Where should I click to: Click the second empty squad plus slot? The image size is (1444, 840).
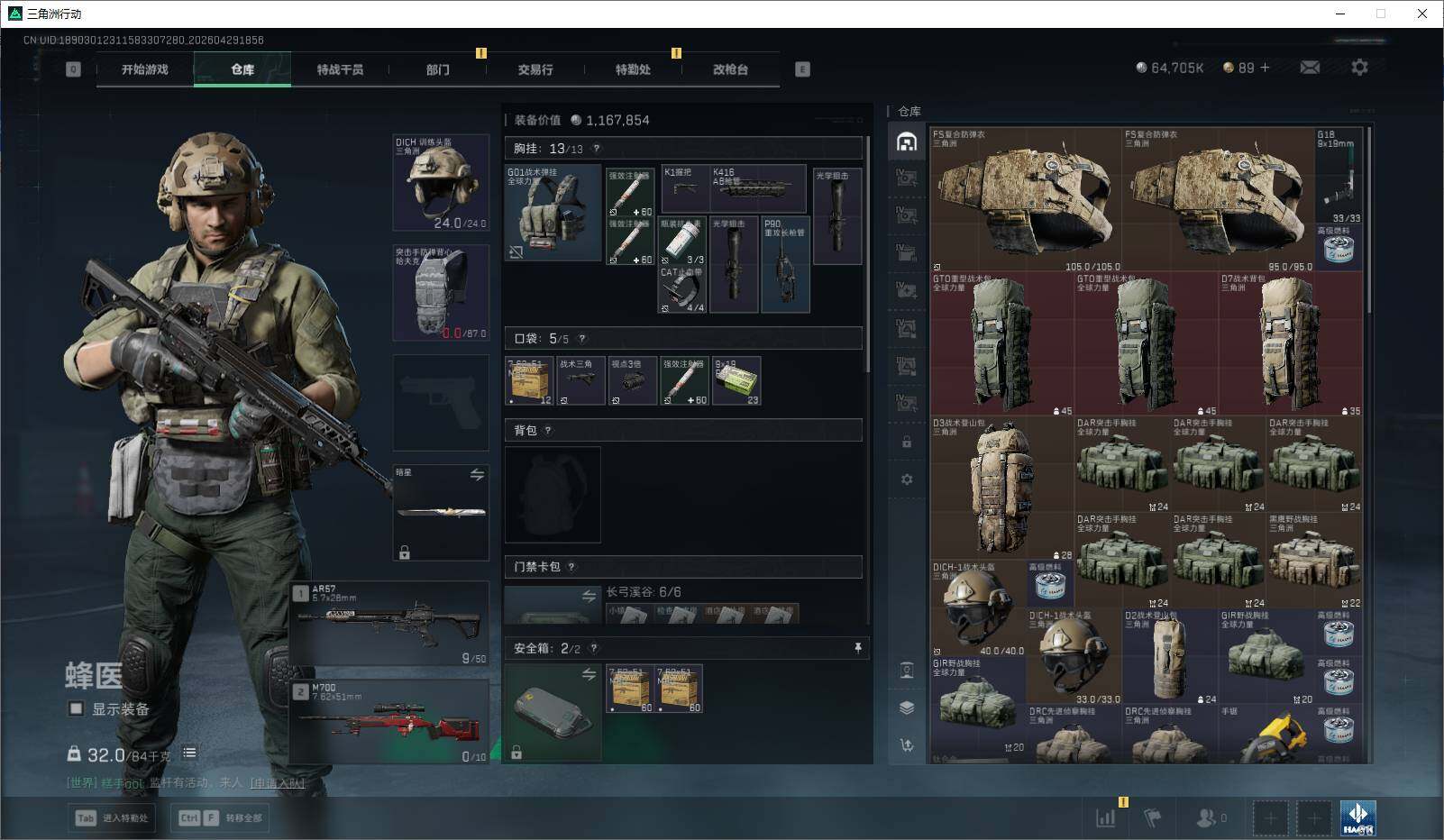click(x=1314, y=818)
